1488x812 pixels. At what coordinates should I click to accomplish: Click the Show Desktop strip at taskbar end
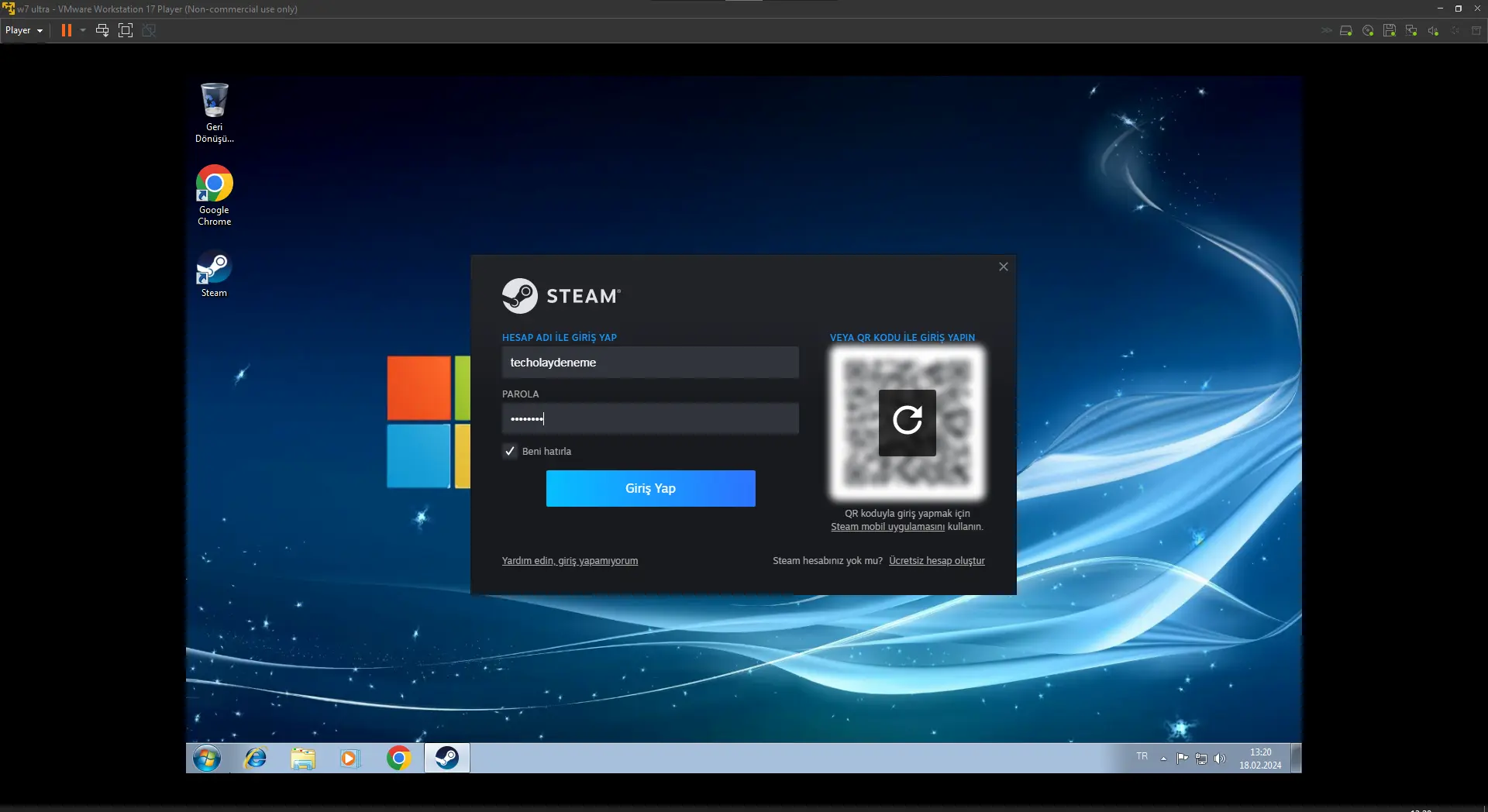1297,759
